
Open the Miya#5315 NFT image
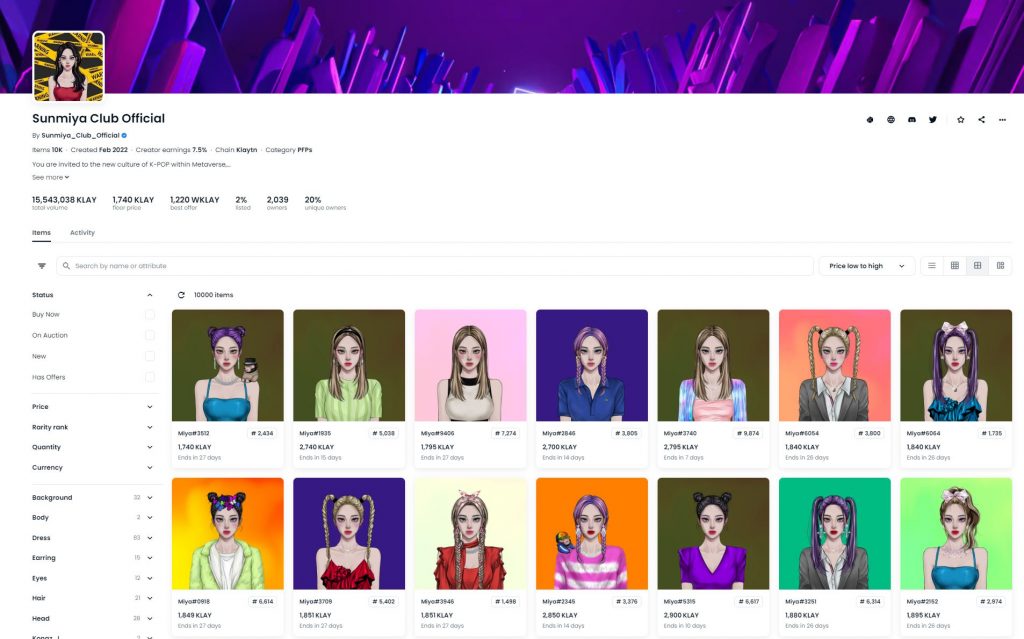point(714,534)
